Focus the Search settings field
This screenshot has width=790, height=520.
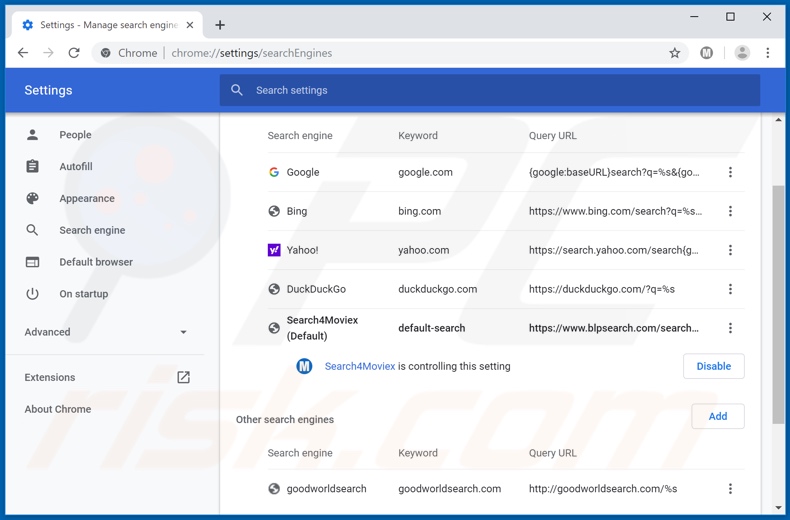[x=490, y=90]
